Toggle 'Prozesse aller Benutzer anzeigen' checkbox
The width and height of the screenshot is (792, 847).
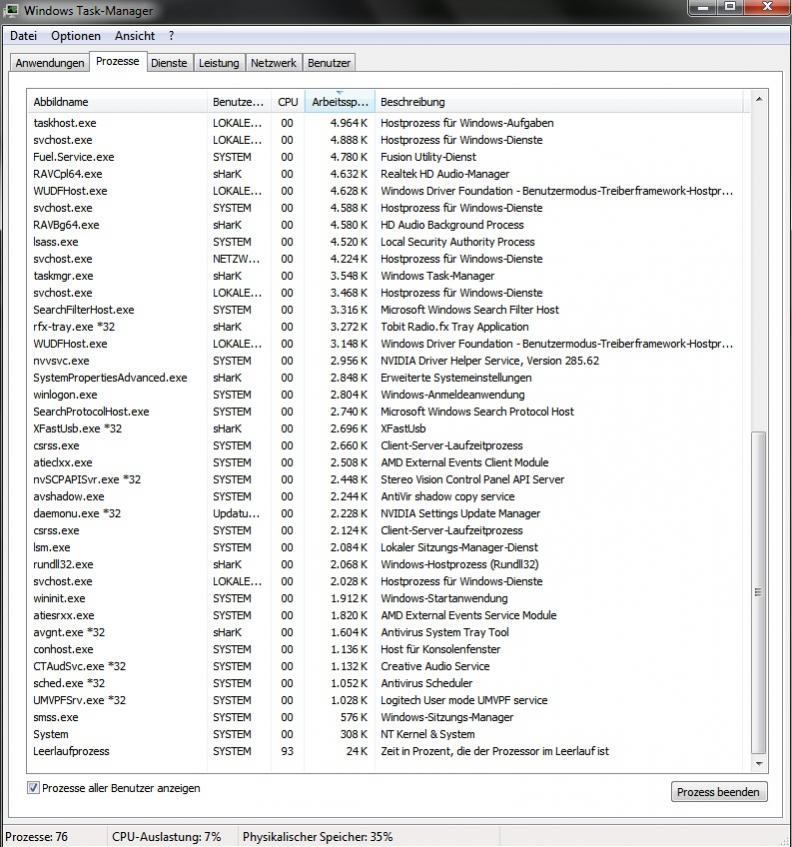pyautogui.click(x=33, y=788)
